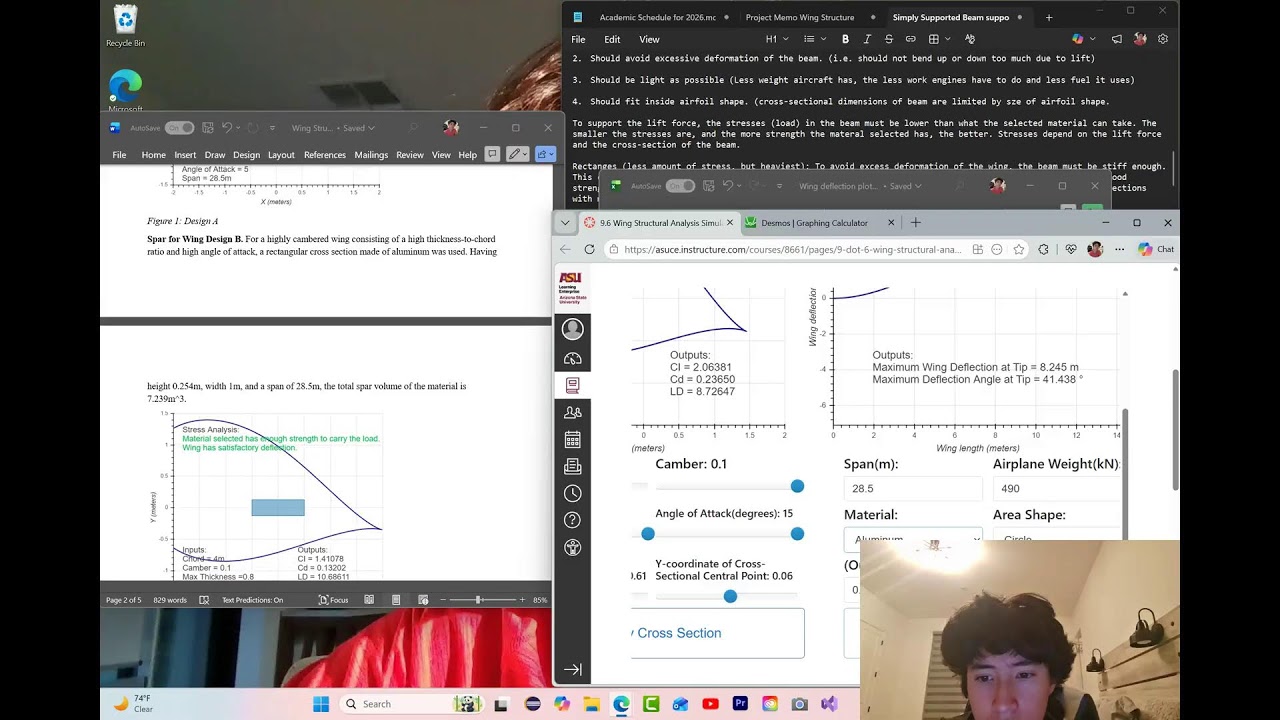Click clear formatting icon in notes editor

click(x=969, y=39)
